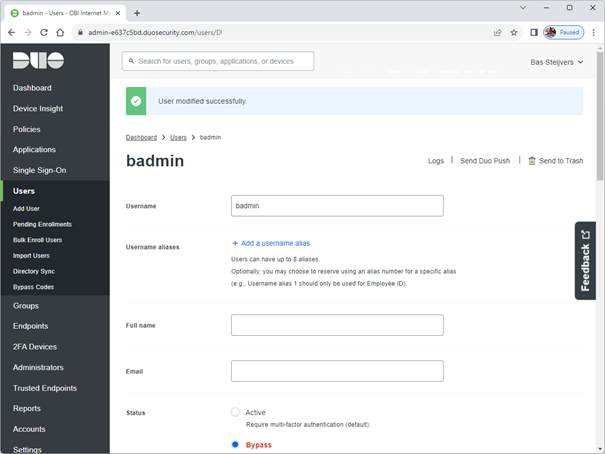This screenshot has width=605, height=454.
Task: Click the Username input field
Action: pos(337,206)
